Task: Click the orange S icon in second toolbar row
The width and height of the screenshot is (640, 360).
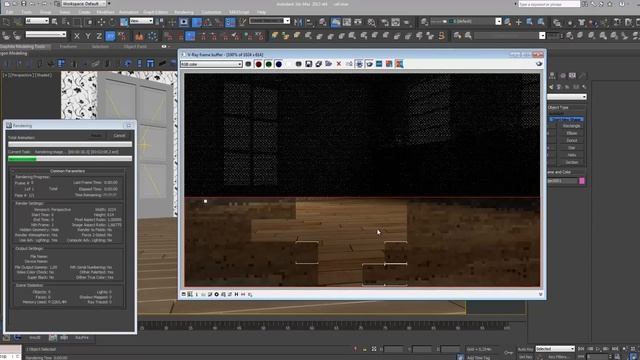Action: point(442,36)
